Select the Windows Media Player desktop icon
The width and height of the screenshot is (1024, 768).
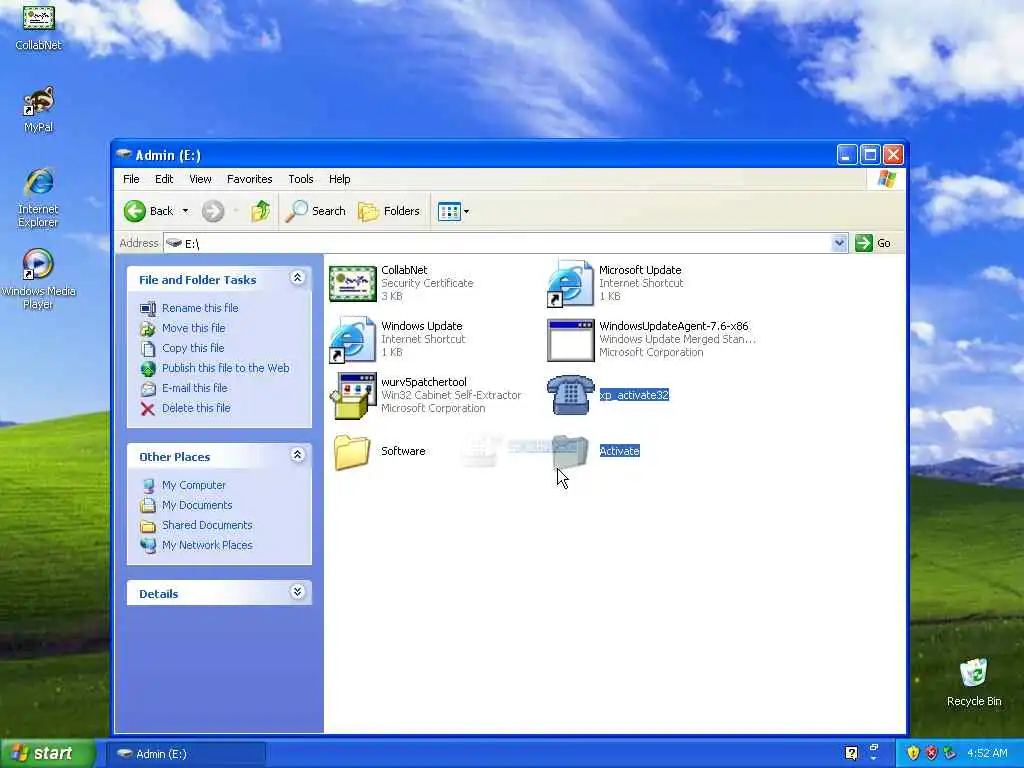(x=38, y=279)
